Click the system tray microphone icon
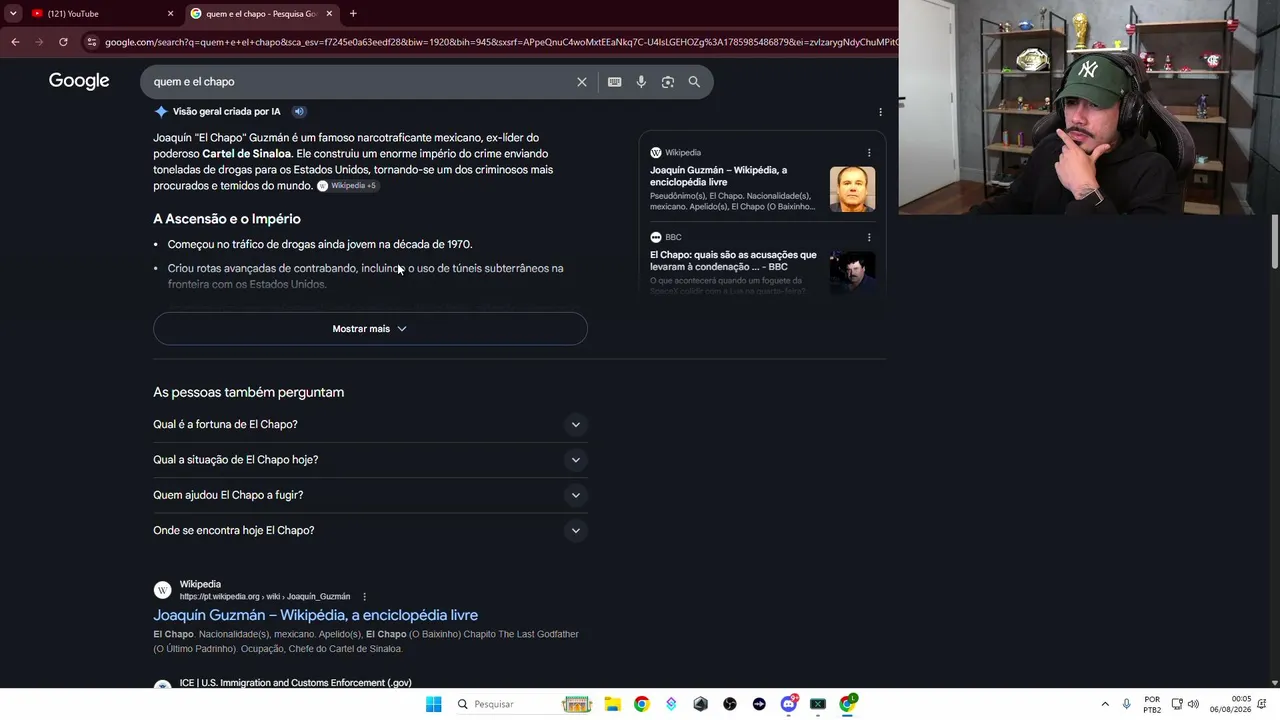Viewport: 1280px width, 720px height. (x=1127, y=704)
